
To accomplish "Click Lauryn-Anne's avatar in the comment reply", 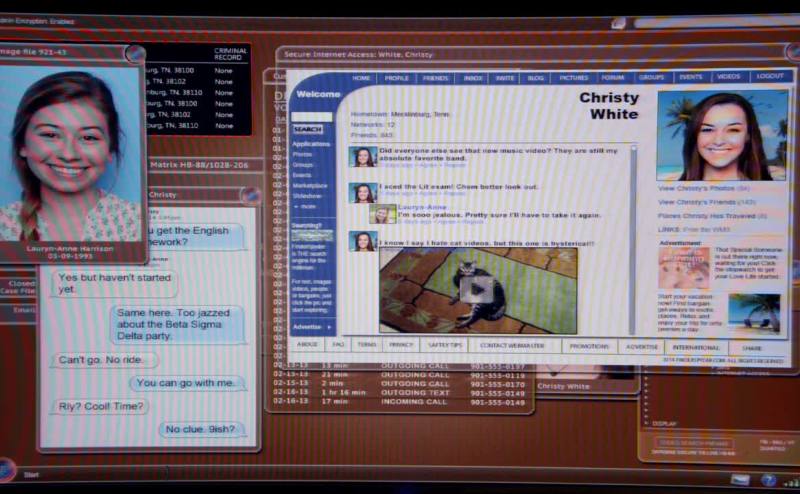I will (384, 213).
